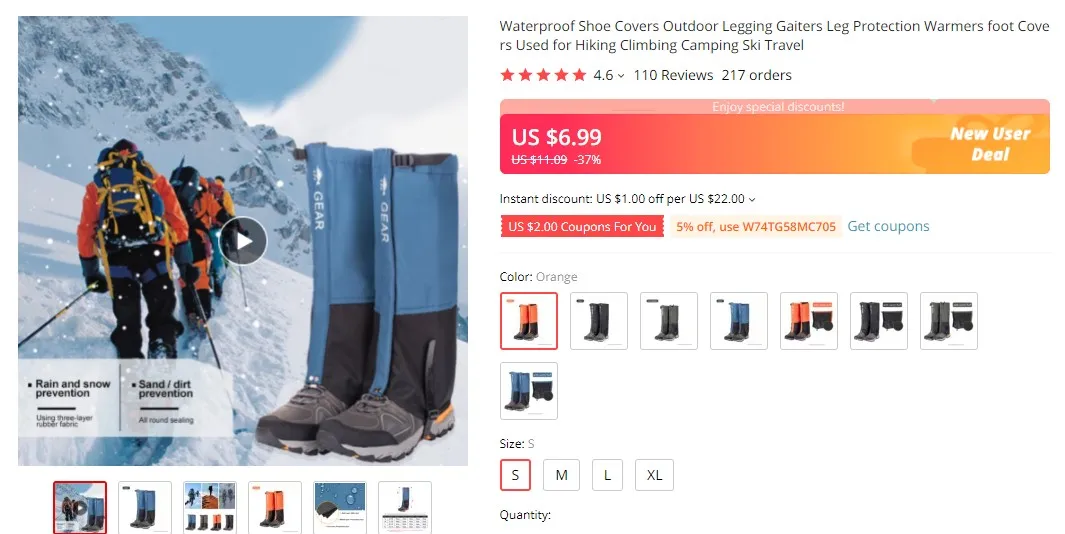Select size XL option

click(654, 475)
